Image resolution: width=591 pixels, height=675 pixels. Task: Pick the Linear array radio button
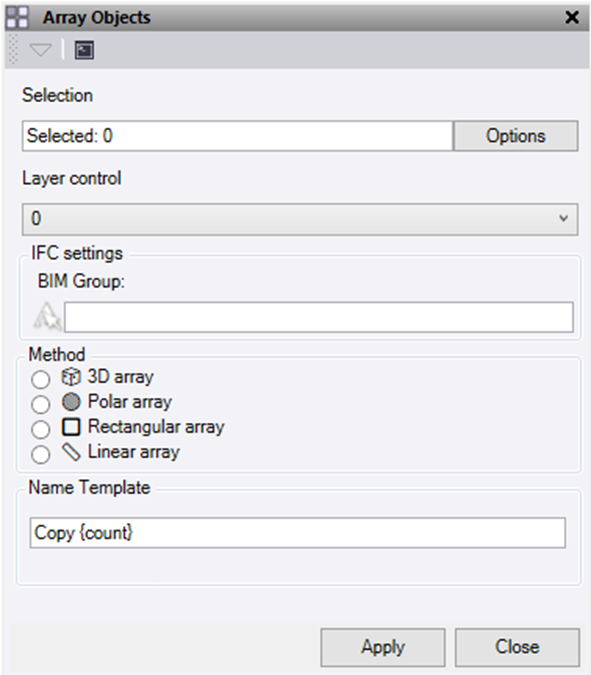click(40, 454)
